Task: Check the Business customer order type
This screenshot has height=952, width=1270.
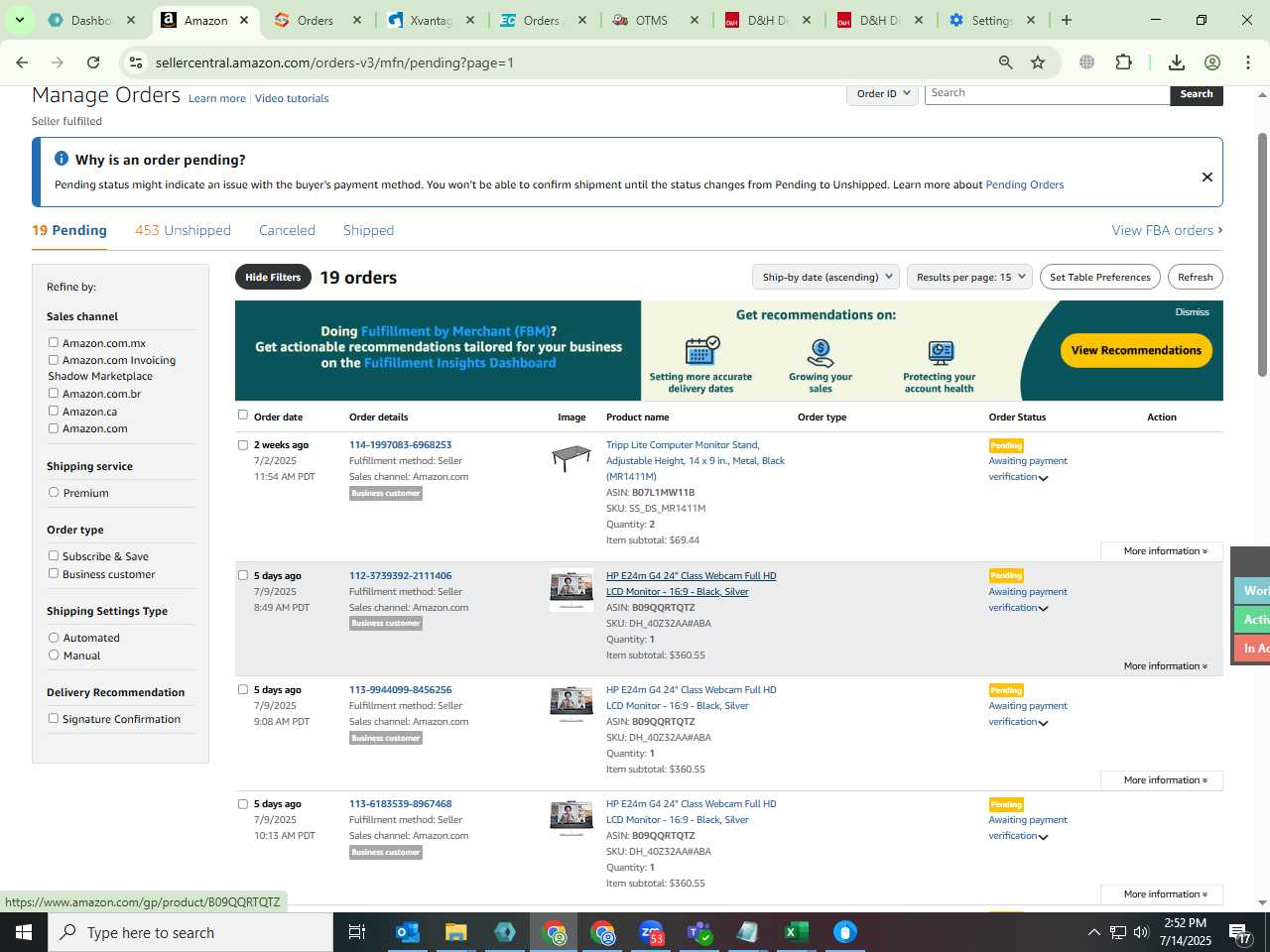Action: coord(54,574)
